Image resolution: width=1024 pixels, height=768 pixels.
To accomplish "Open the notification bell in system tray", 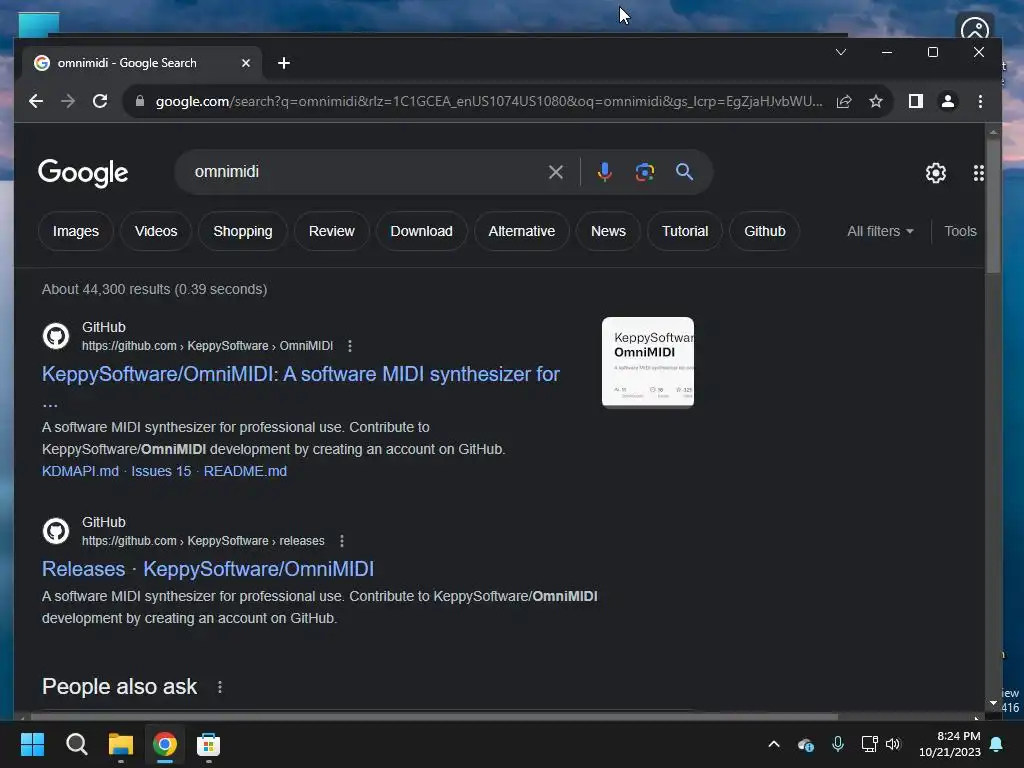I will pyautogui.click(x=997, y=744).
